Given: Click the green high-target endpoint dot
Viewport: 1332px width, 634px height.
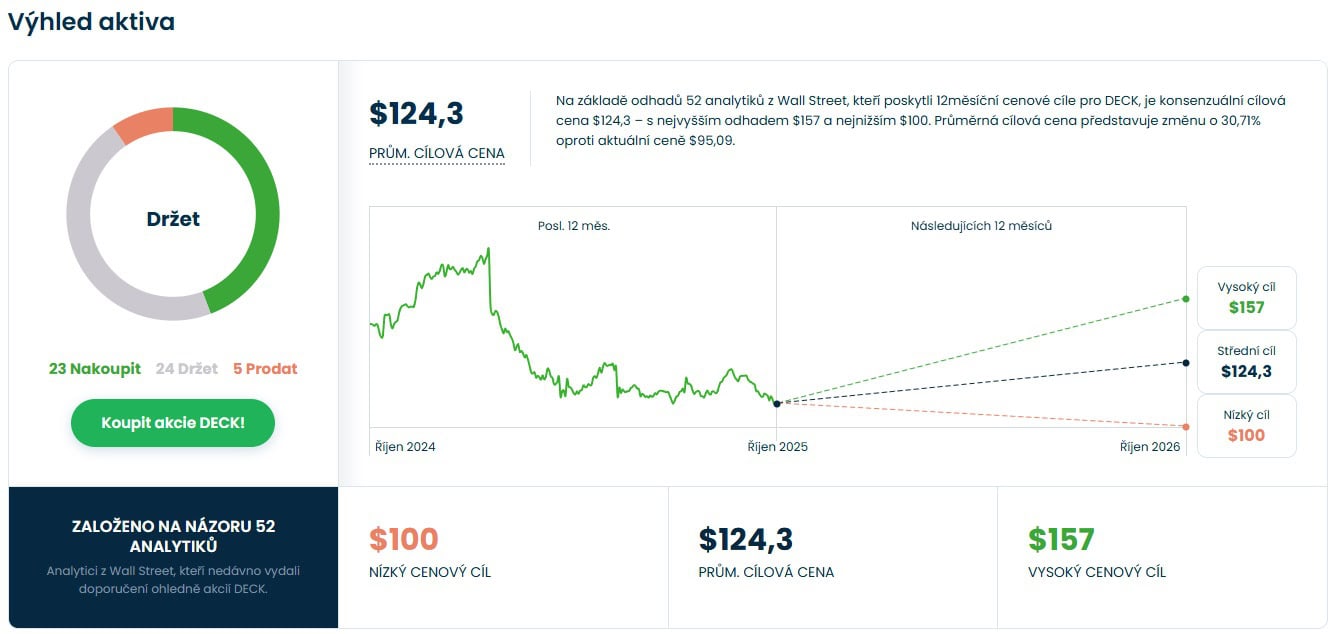Looking at the screenshot, I should pos(1186,299).
